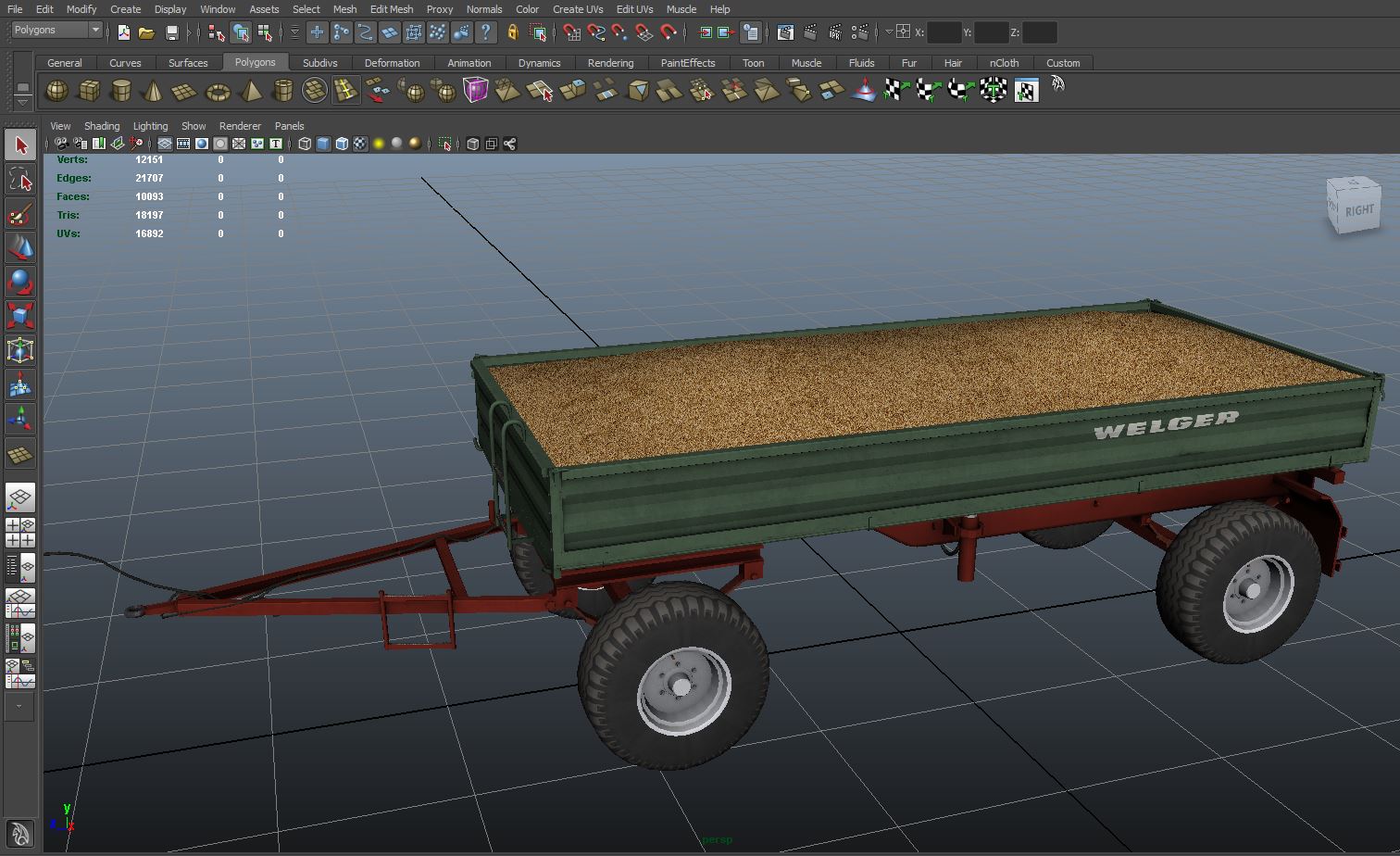1400x856 pixels.
Task: Select the Paint Selection tool
Action: point(20,215)
